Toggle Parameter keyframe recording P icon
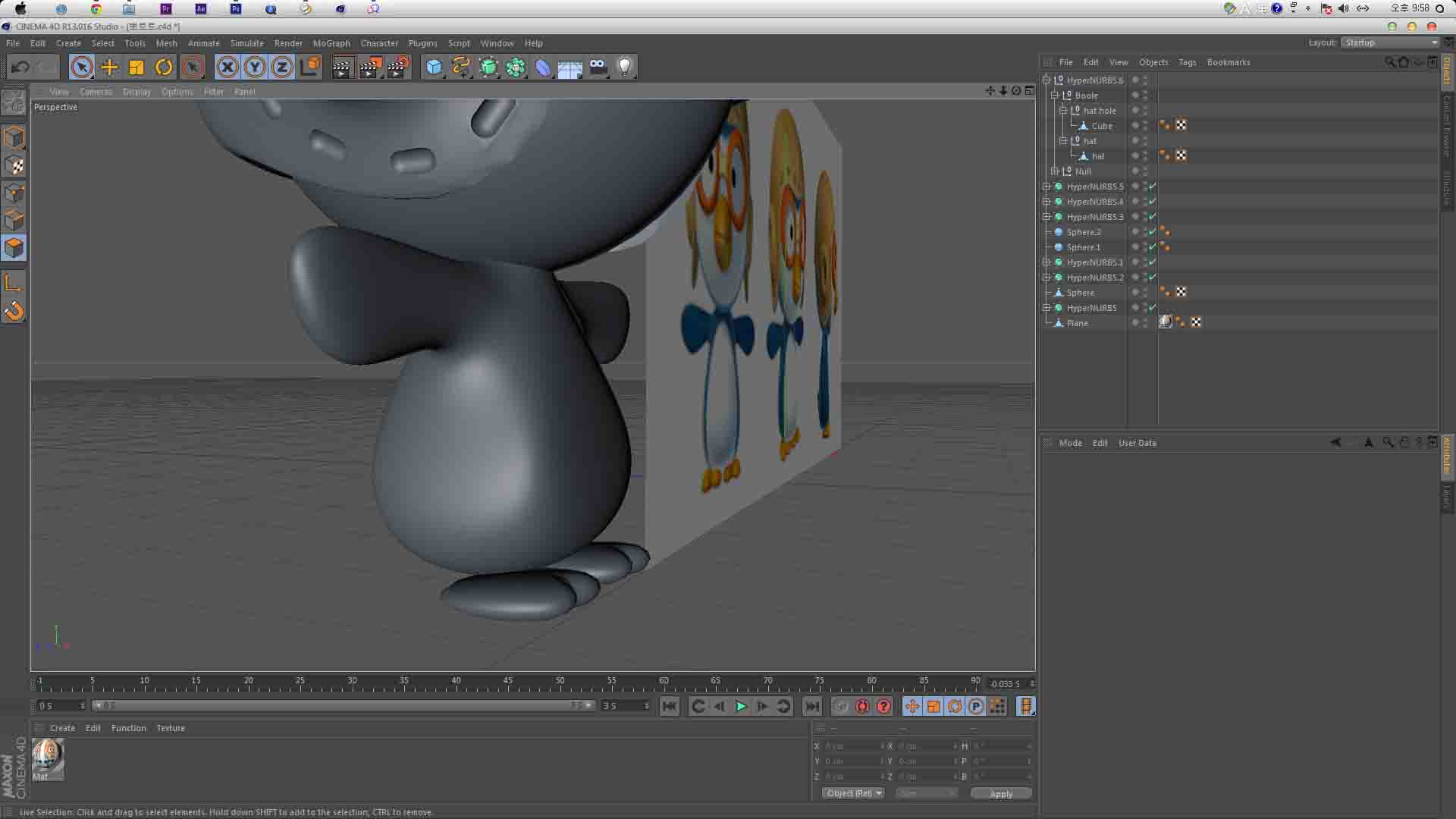1456x819 pixels. (976, 706)
